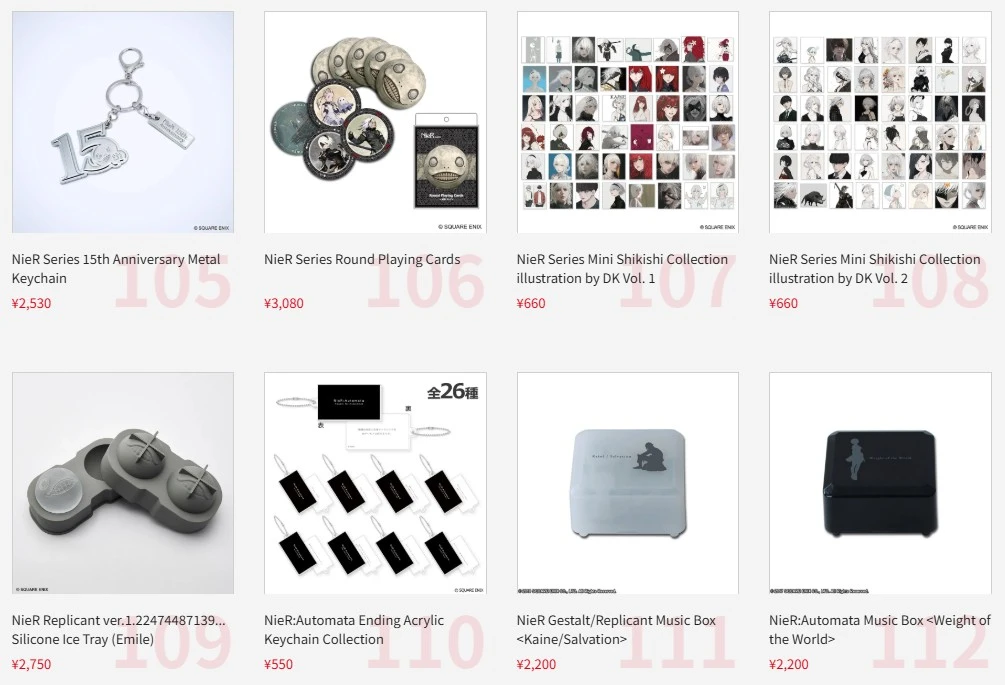Open the Mini Shikishi Collection Vol. 2 image

(x=880, y=122)
